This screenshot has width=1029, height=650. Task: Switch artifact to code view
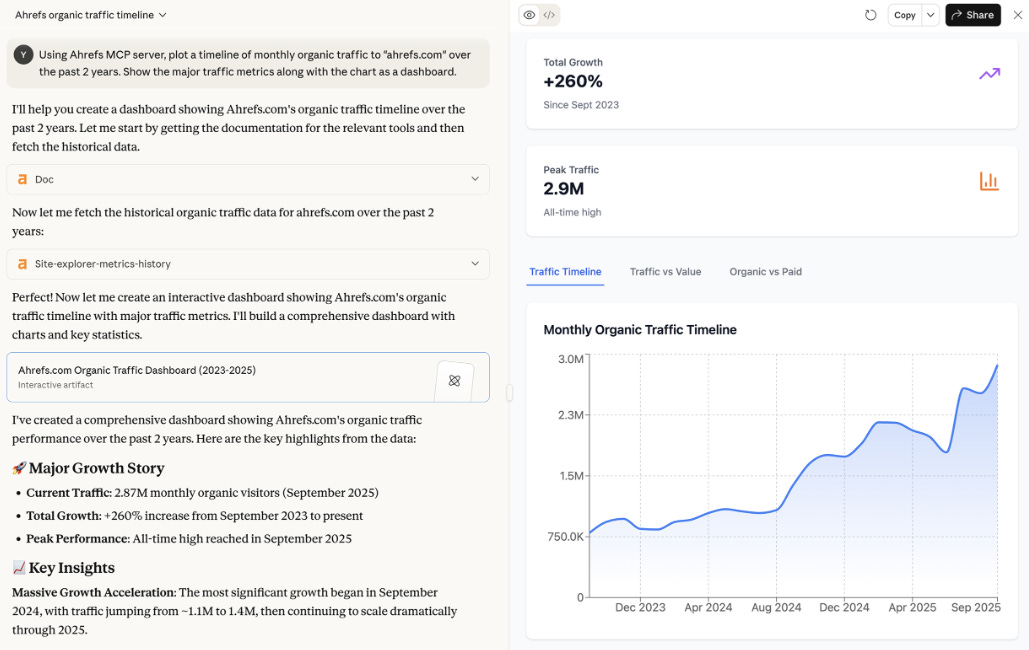point(549,15)
